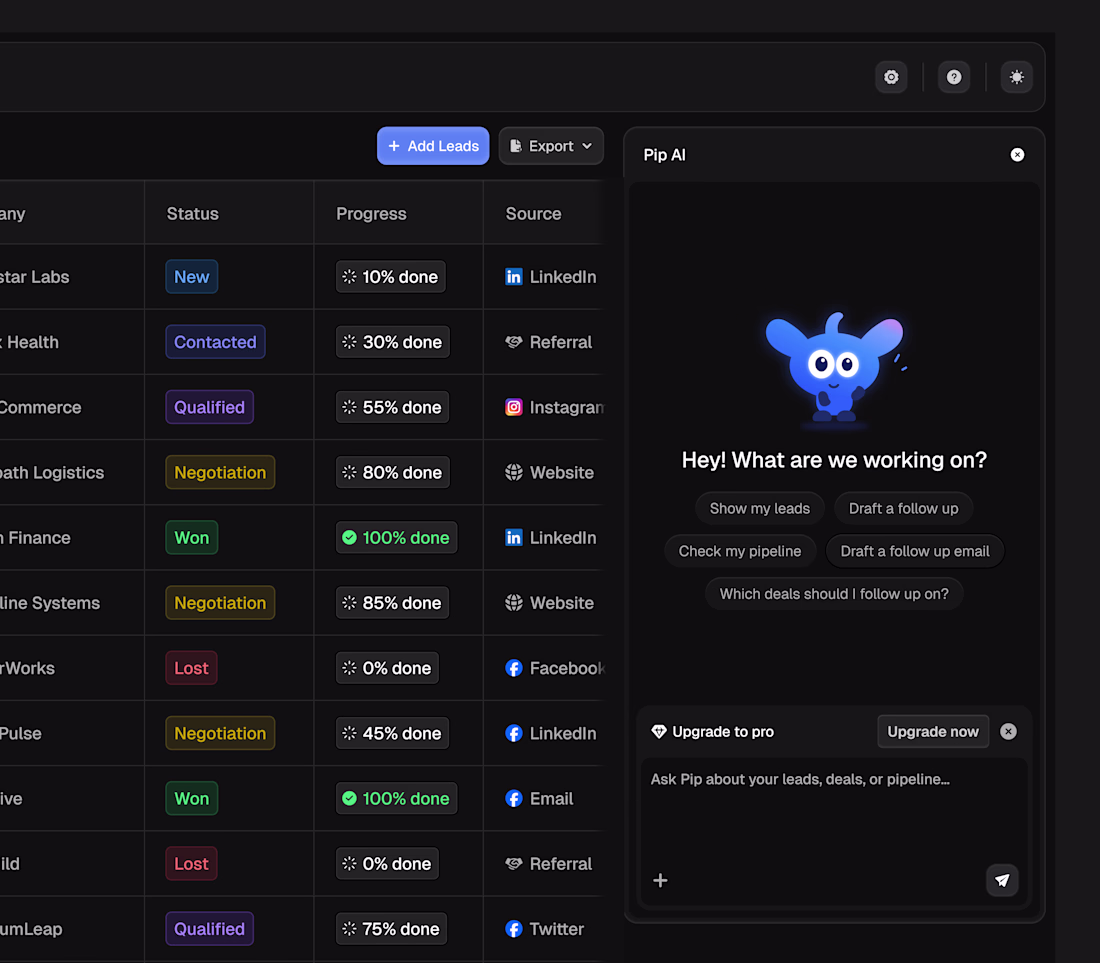Toggle light mode with the sun icon
The image size is (1100, 963).
(x=1017, y=77)
